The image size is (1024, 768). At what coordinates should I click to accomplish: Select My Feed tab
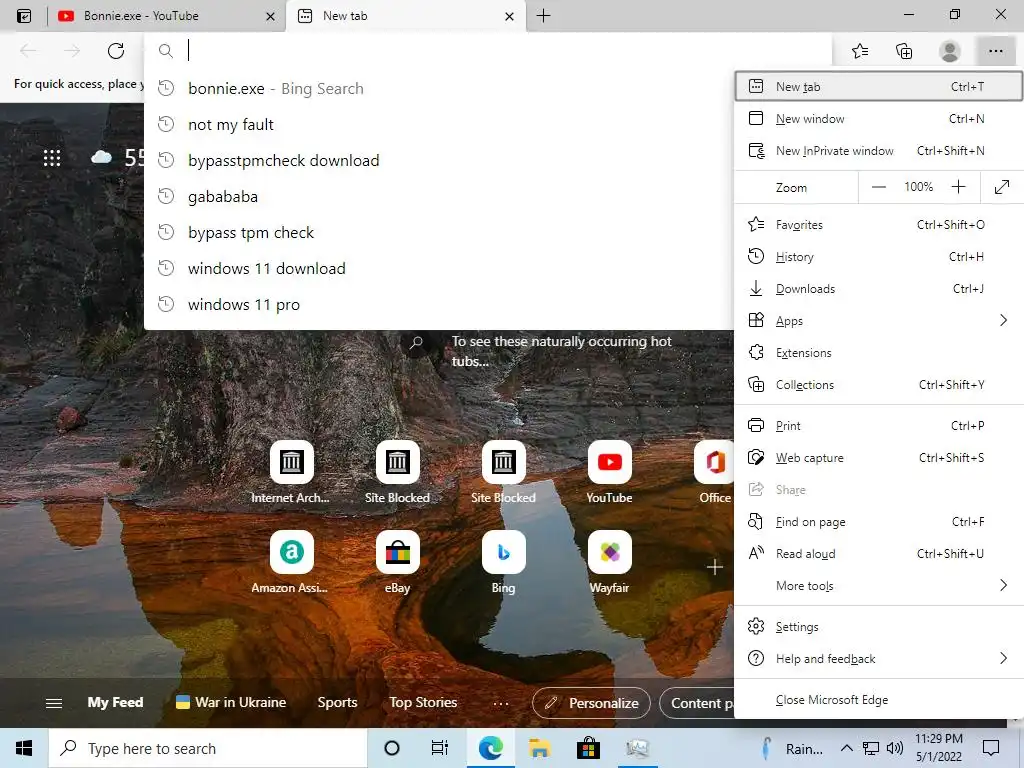[x=116, y=703]
